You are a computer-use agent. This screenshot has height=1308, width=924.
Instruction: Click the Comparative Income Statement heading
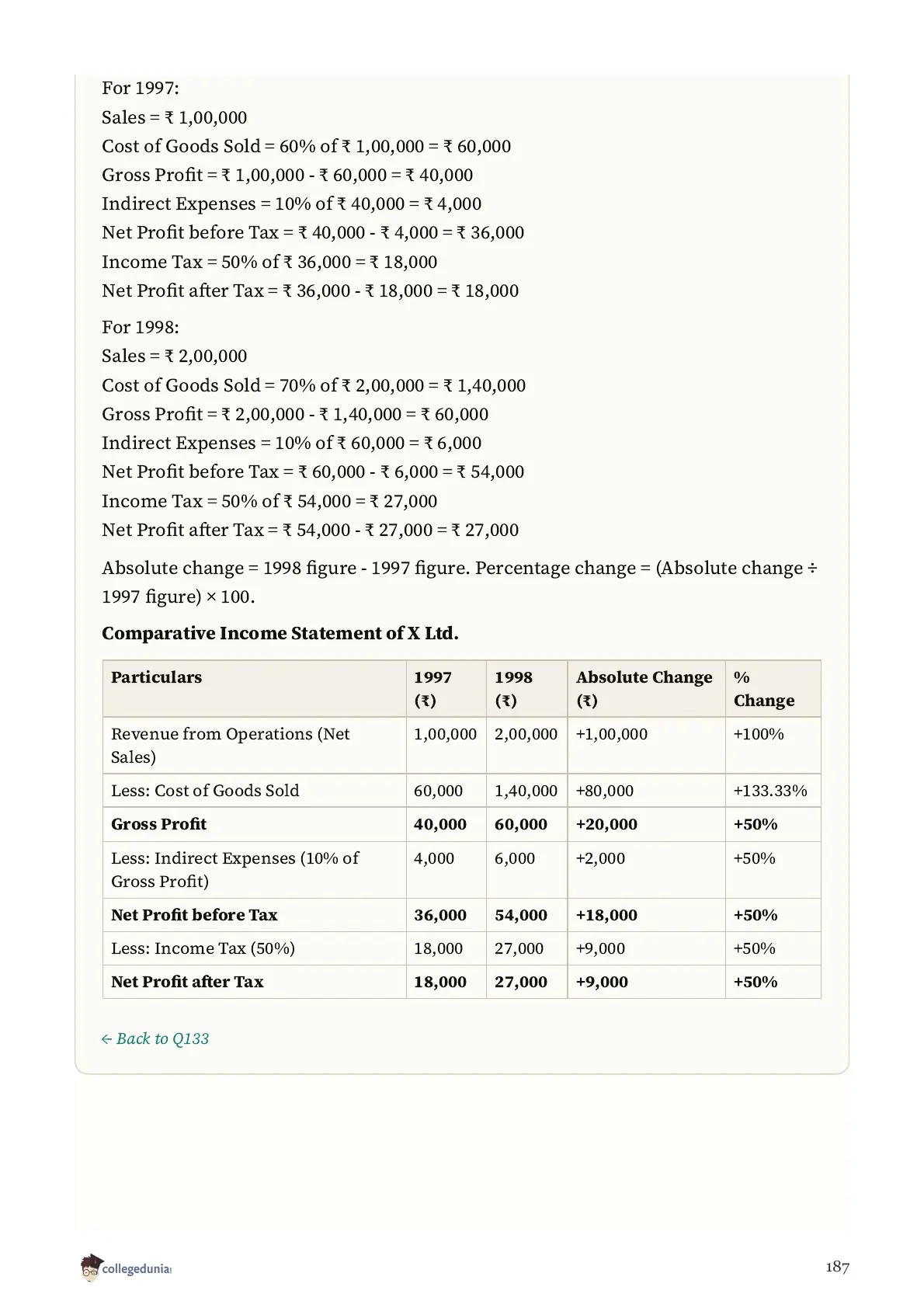[280, 633]
